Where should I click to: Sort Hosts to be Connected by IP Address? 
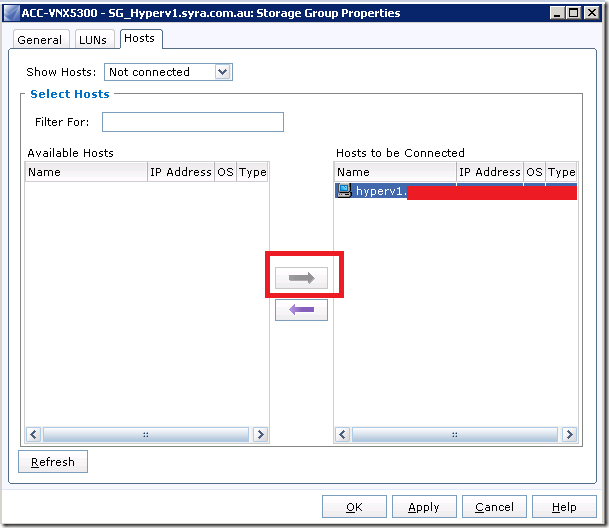(490, 172)
